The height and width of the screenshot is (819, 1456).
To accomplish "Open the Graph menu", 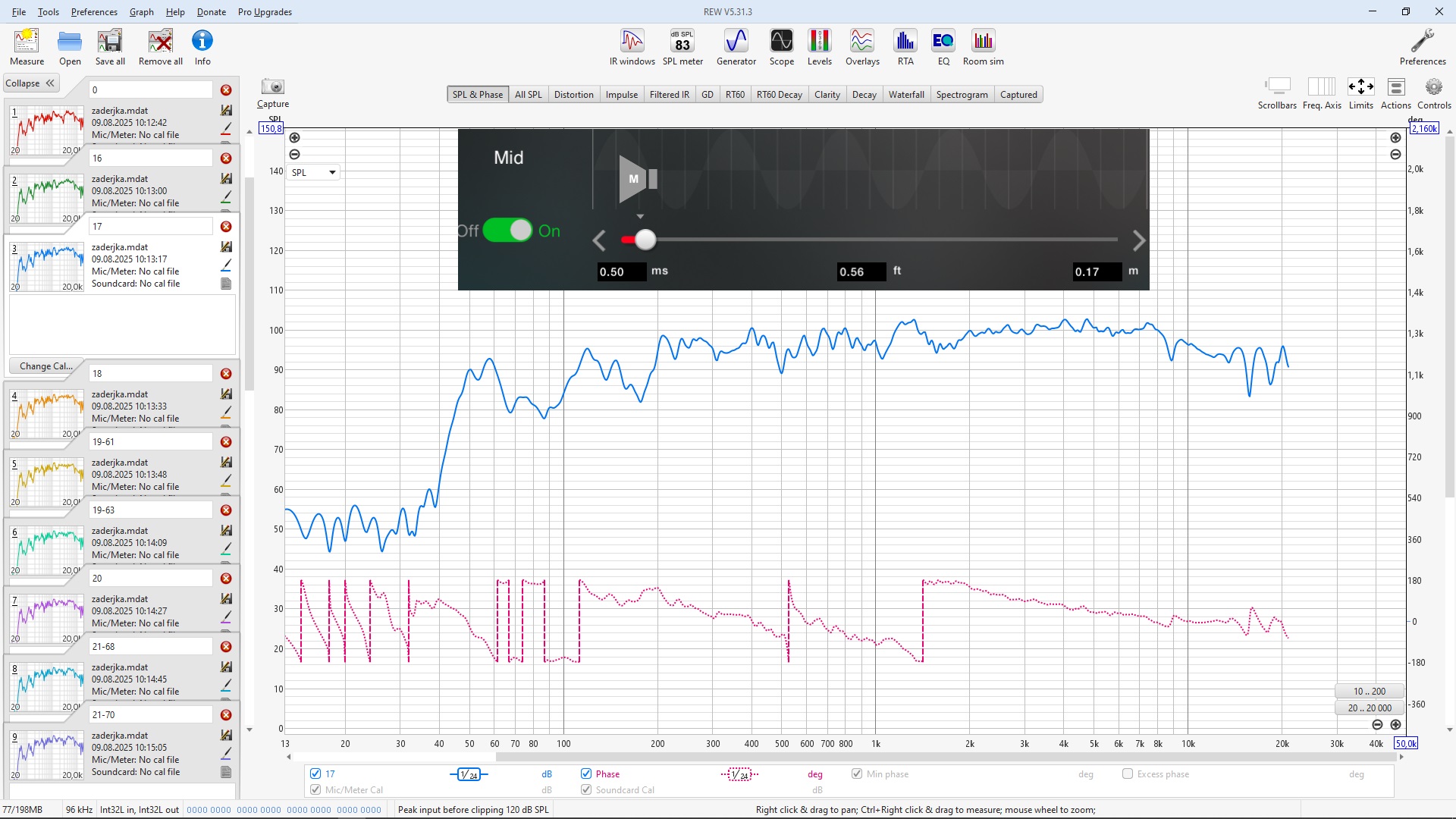I will click(x=141, y=11).
